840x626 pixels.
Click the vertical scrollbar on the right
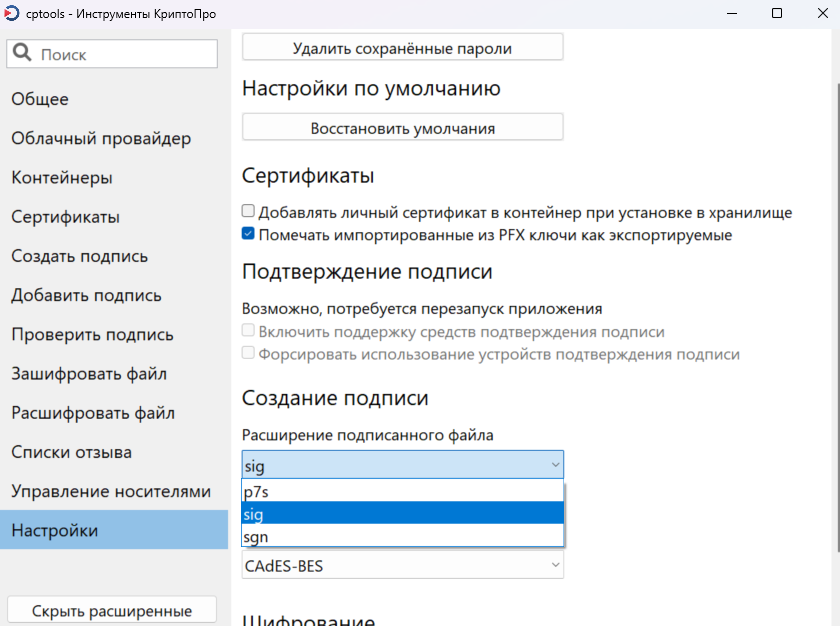(838, 316)
